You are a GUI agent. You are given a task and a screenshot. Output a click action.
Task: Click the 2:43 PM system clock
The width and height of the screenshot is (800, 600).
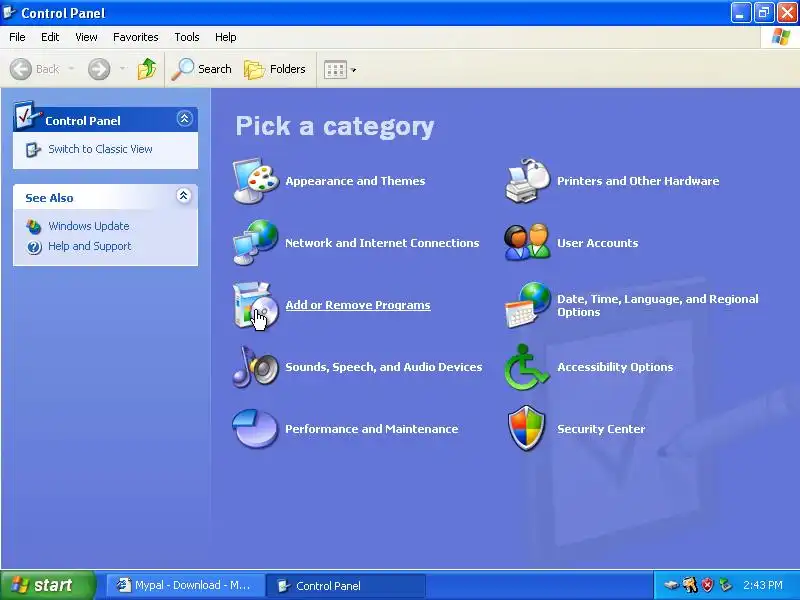click(x=763, y=585)
